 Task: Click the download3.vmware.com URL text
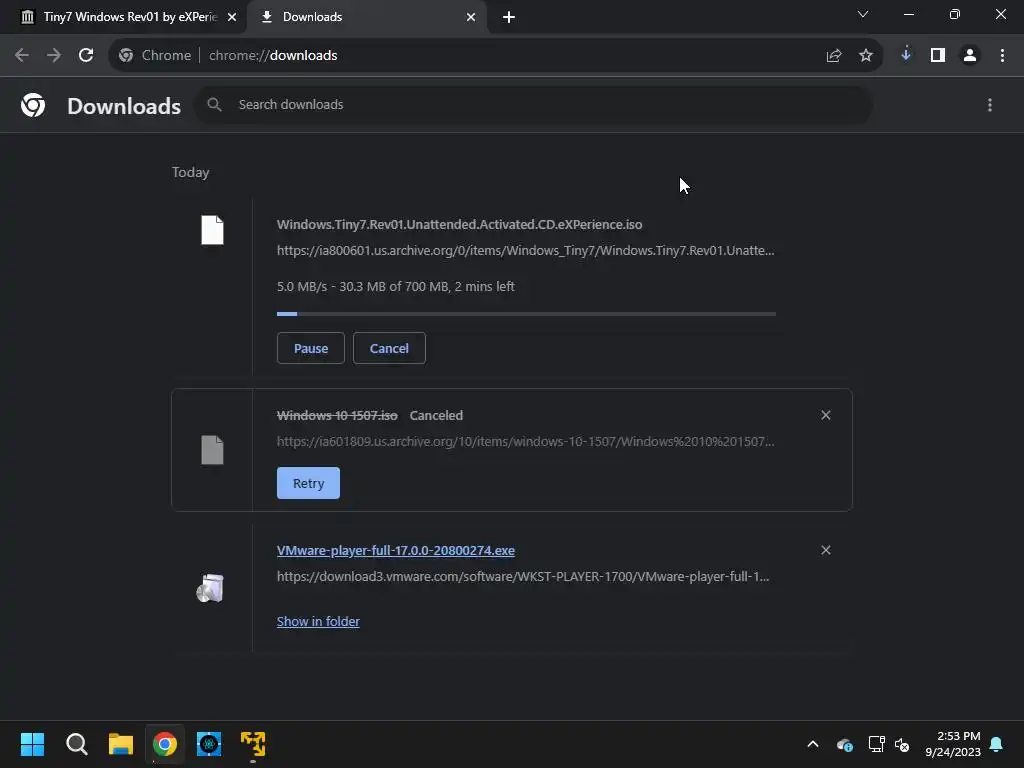pyautogui.click(x=523, y=577)
